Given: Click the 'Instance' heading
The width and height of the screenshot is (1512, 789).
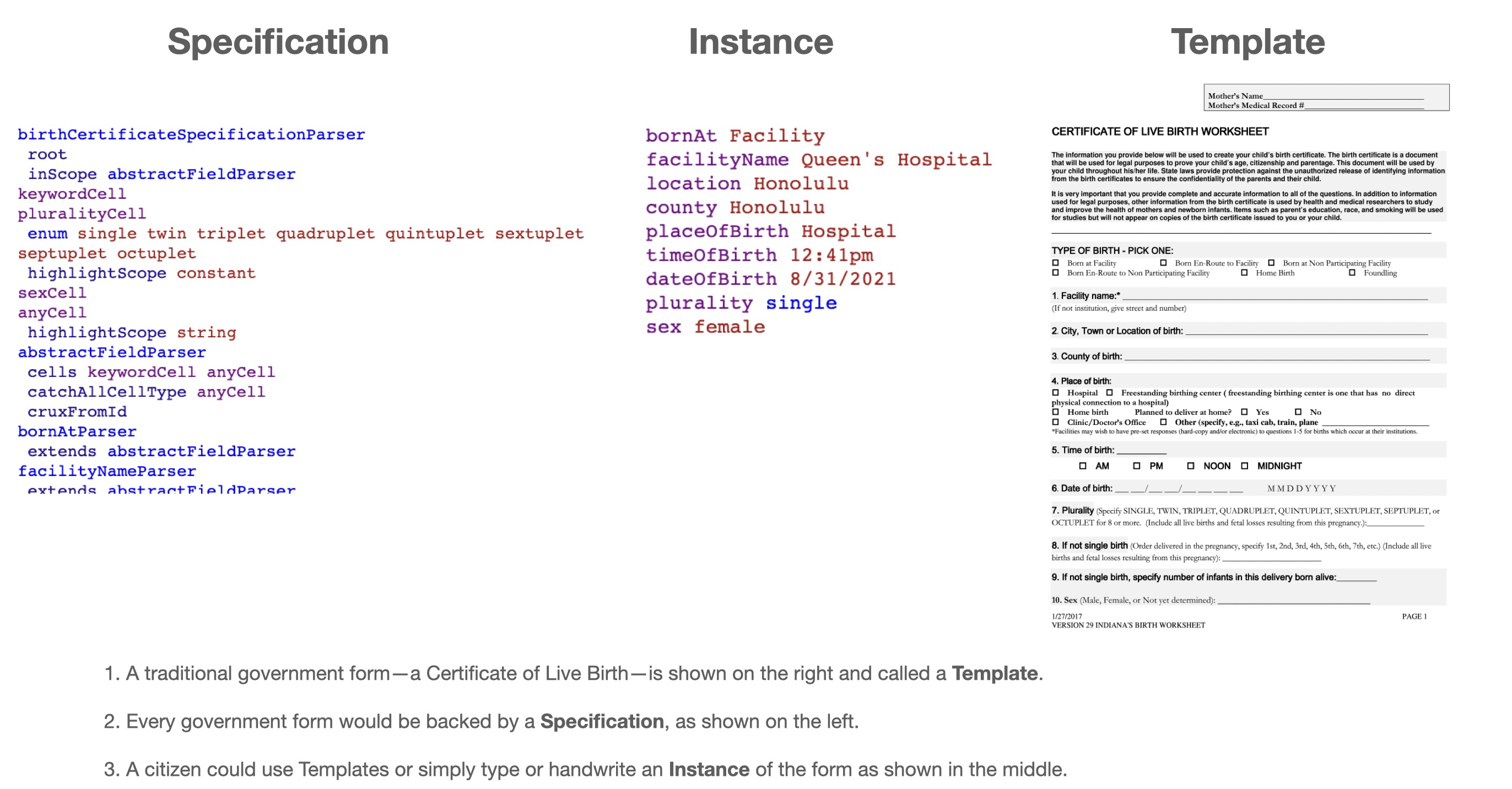Looking at the screenshot, I should 760,42.
